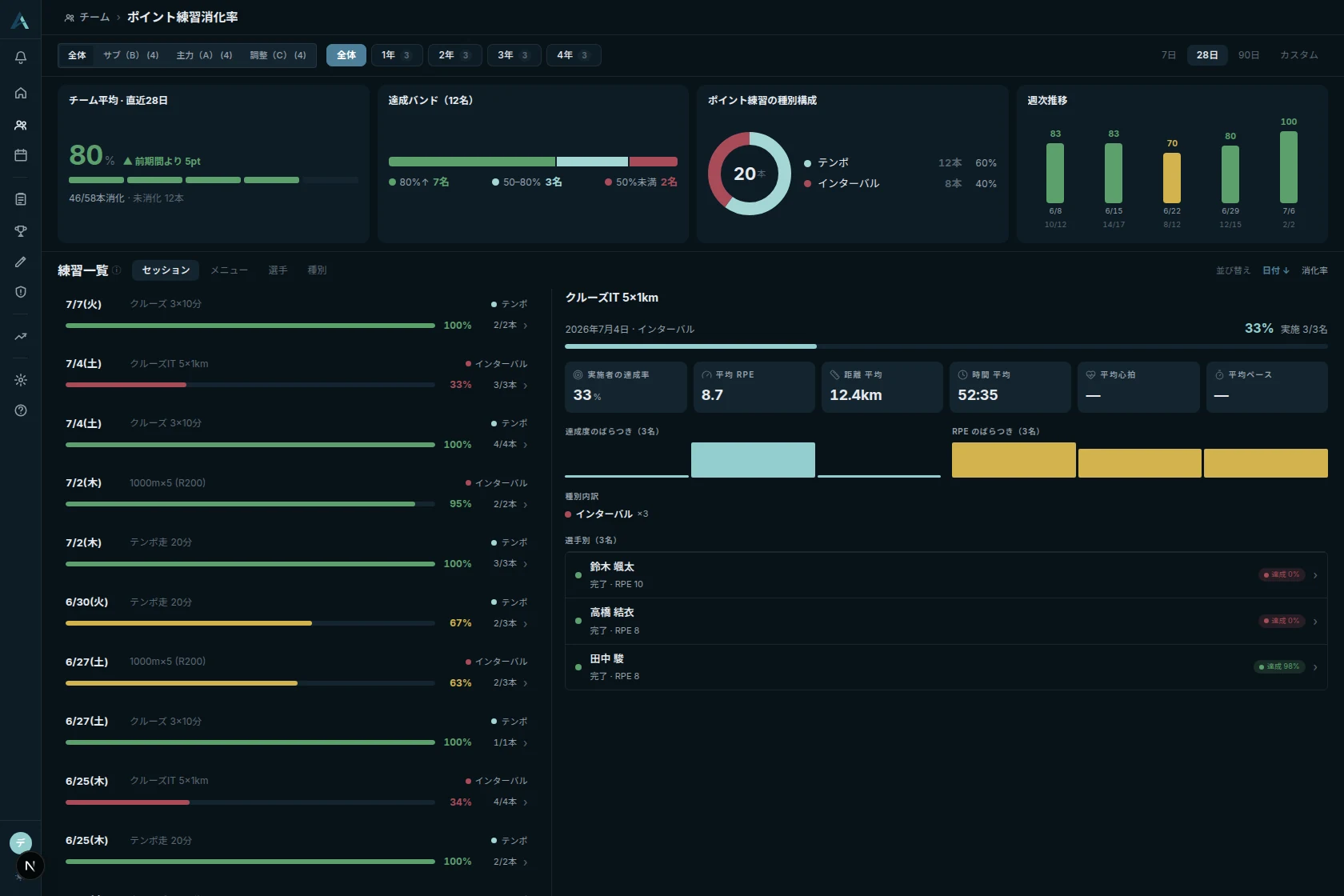Switch to the メニュー tab
The height and width of the screenshot is (896, 1344).
pos(229,270)
